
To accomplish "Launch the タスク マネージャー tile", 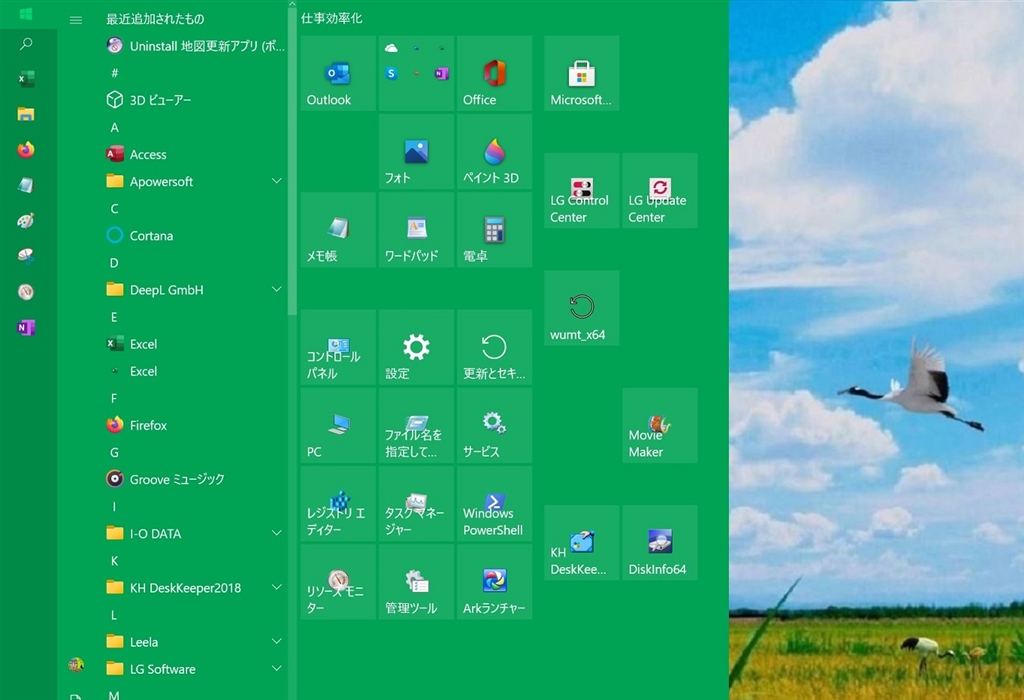I will point(416,504).
